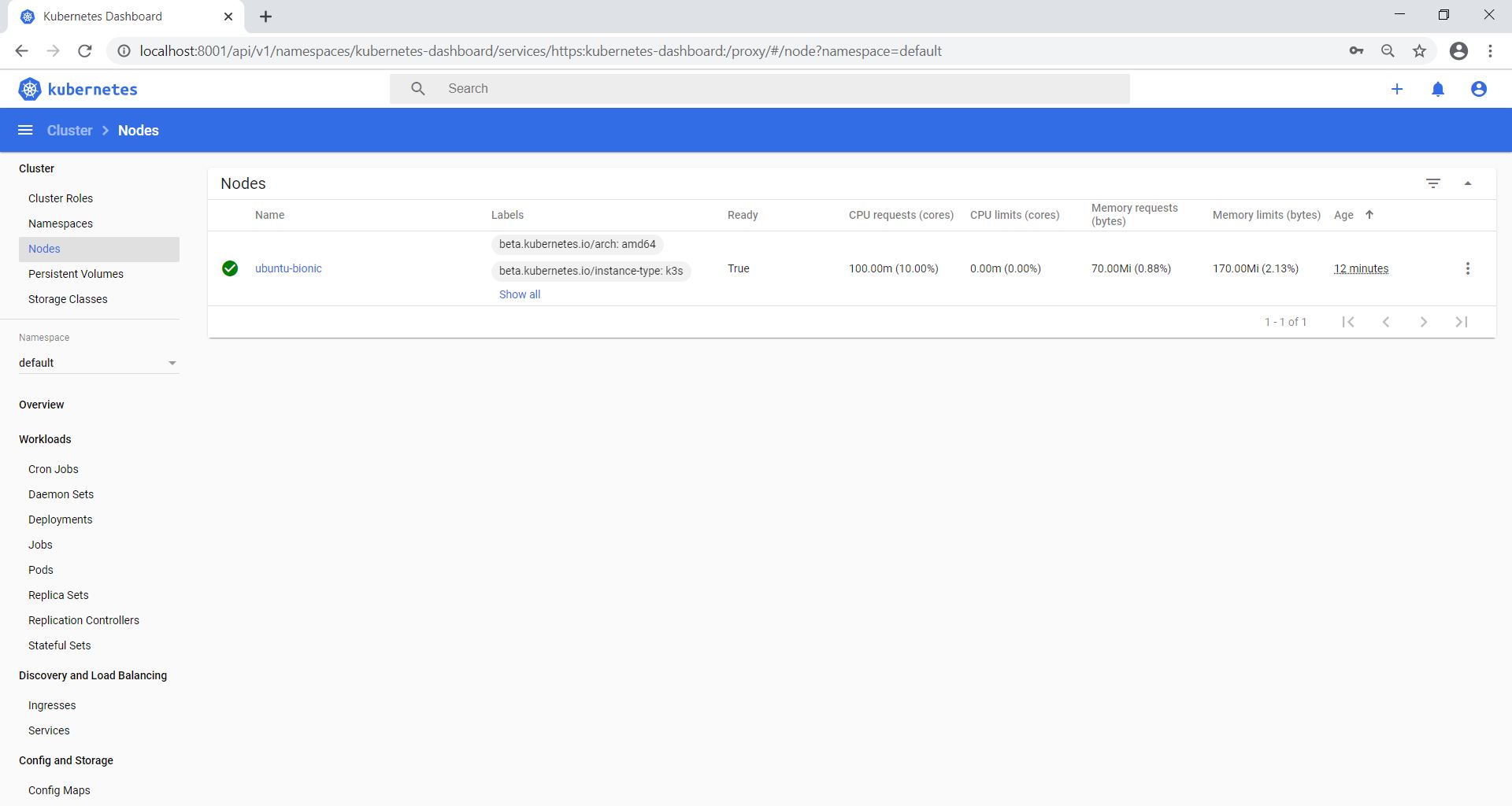Screen dimensions: 1512x806
Task: Select Pods in the sidebar
Action: (41, 570)
